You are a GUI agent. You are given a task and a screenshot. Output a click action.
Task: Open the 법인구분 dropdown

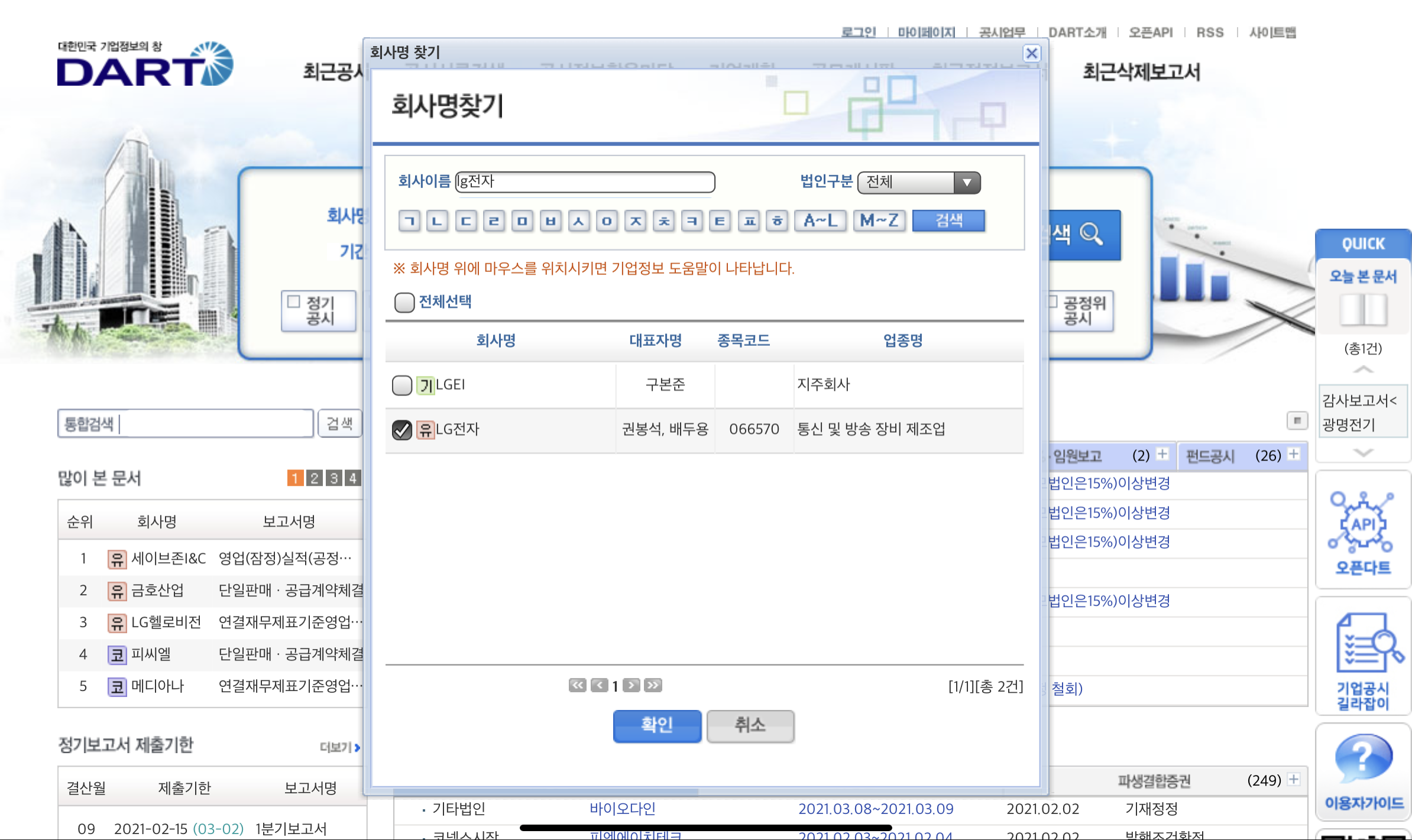pos(919,182)
